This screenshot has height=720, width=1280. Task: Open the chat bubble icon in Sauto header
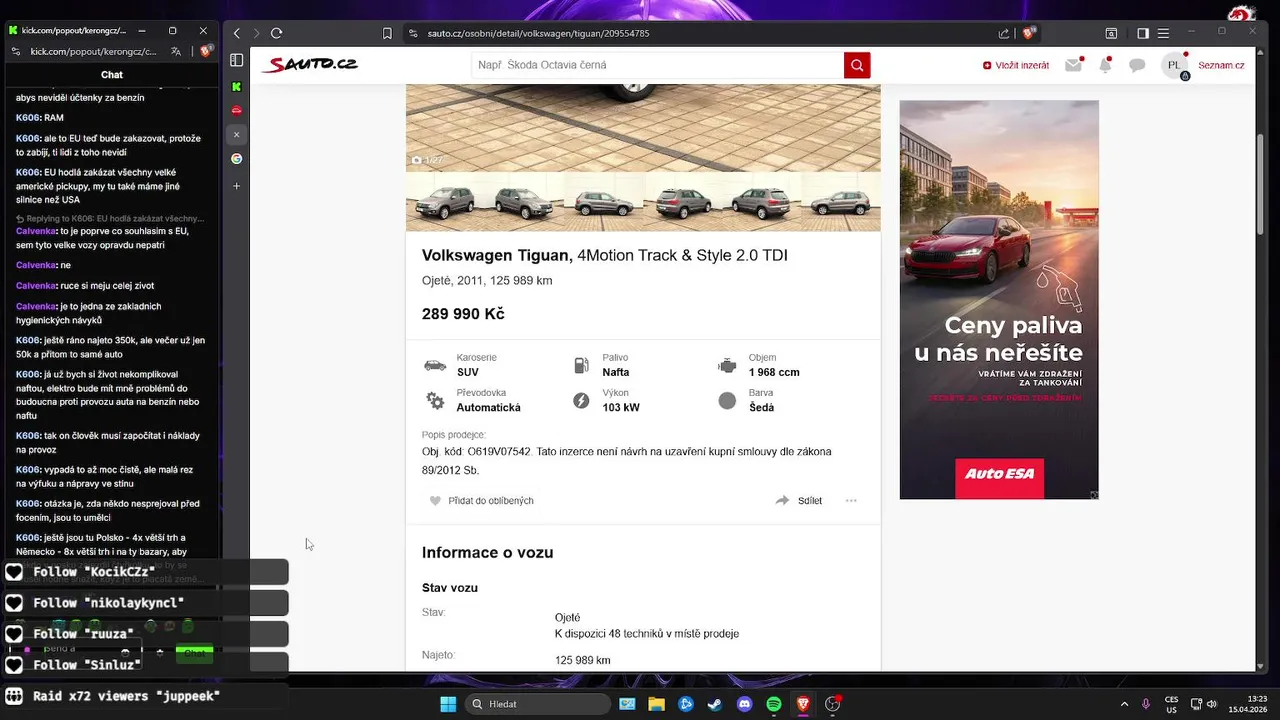coord(1137,65)
